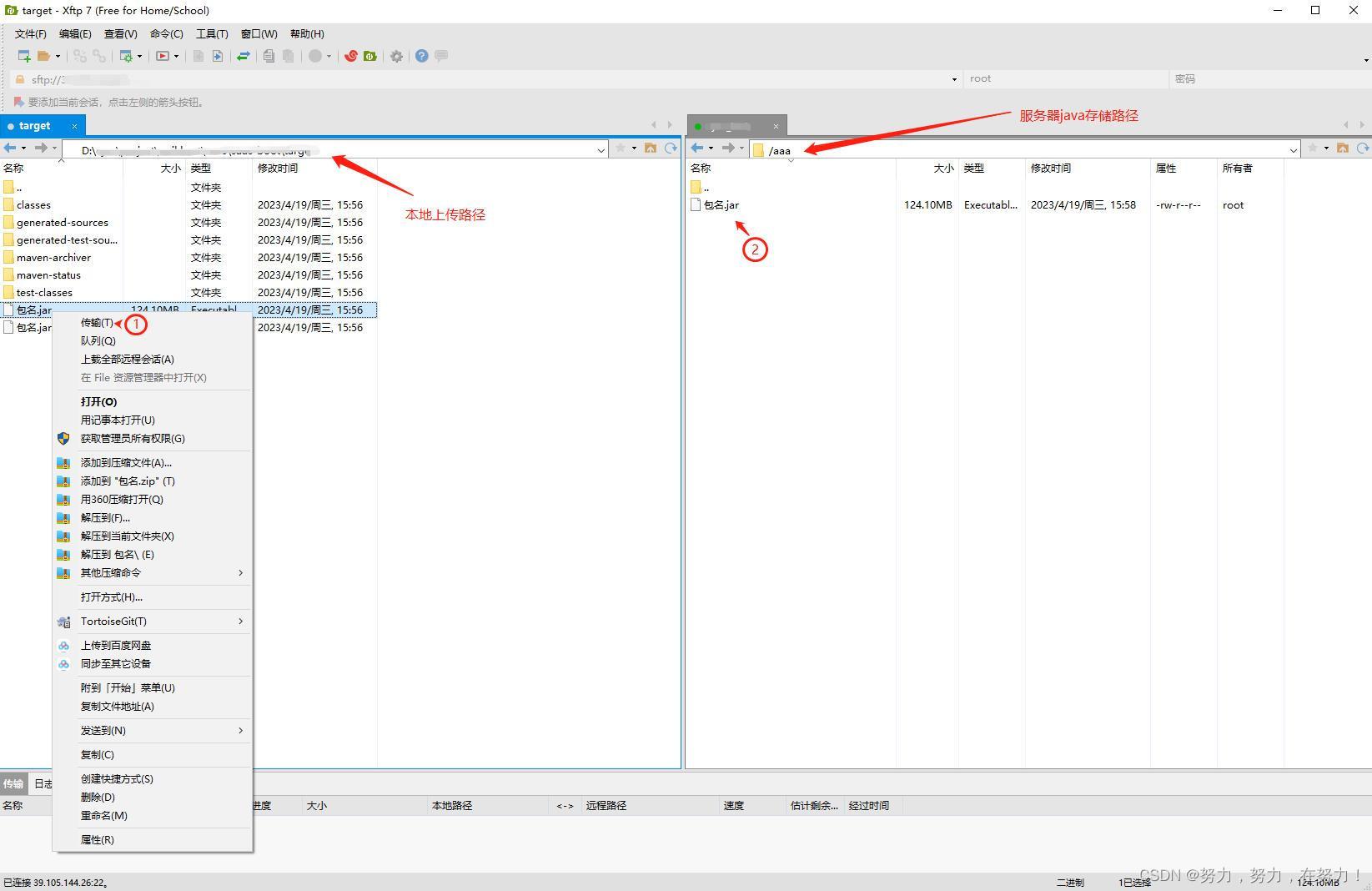Open the remote favorites dropdown arrow
Image resolution: width=1372 pixels, height=891 pixels.
(1326, 148)
